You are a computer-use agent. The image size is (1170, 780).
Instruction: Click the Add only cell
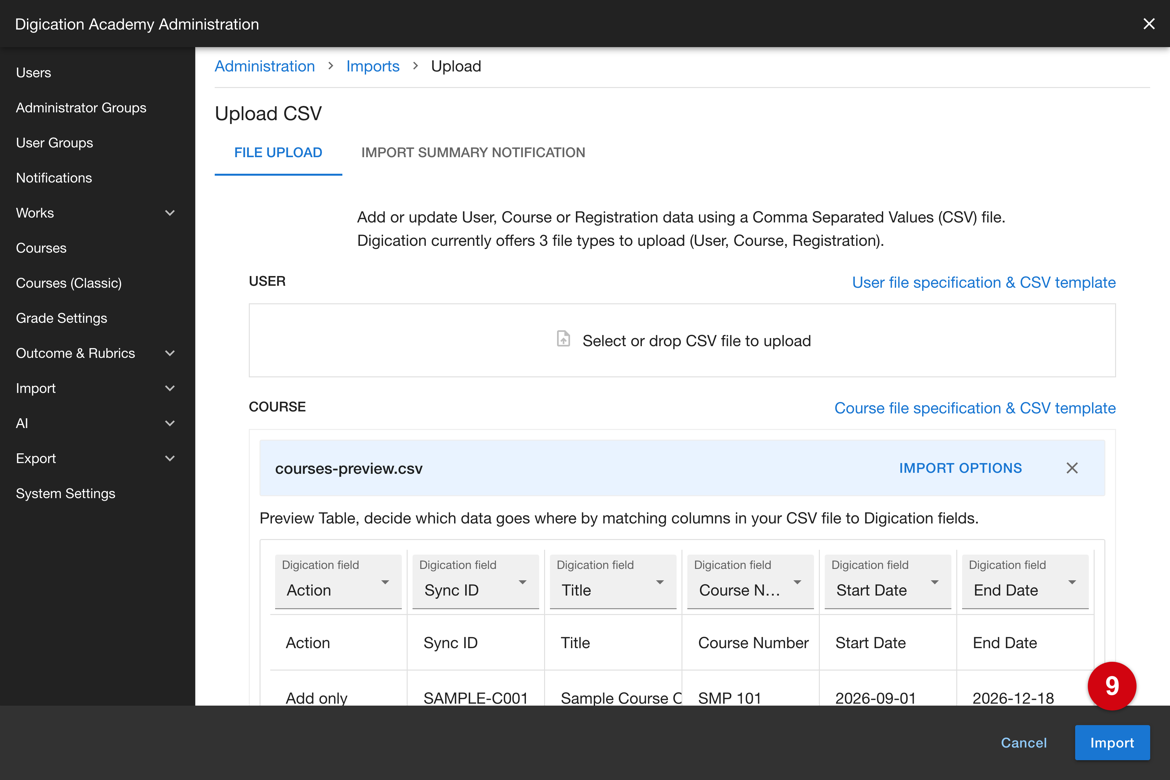coord(338,698)
